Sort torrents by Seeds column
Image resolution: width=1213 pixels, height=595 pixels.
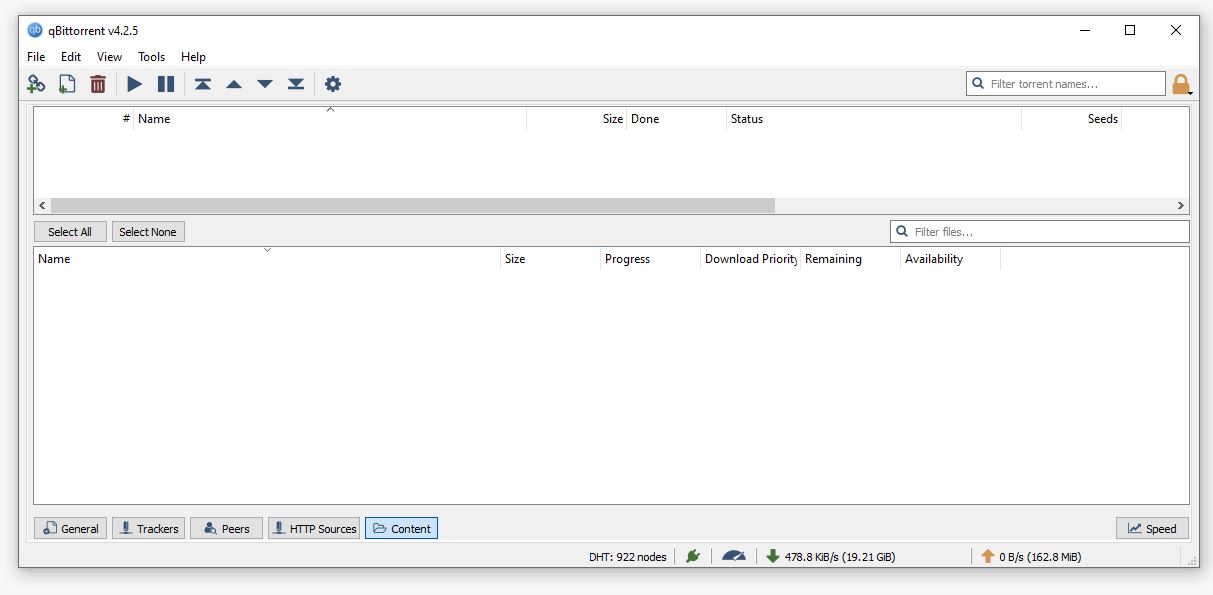coord(1071,119)
